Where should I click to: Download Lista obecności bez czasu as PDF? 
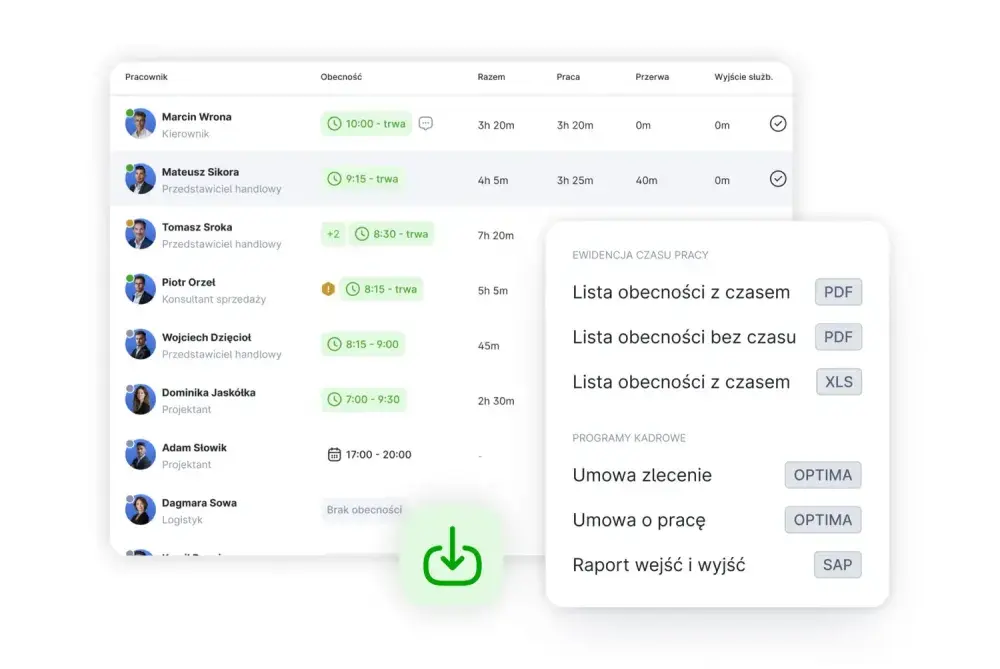click(x=838, y=337)
